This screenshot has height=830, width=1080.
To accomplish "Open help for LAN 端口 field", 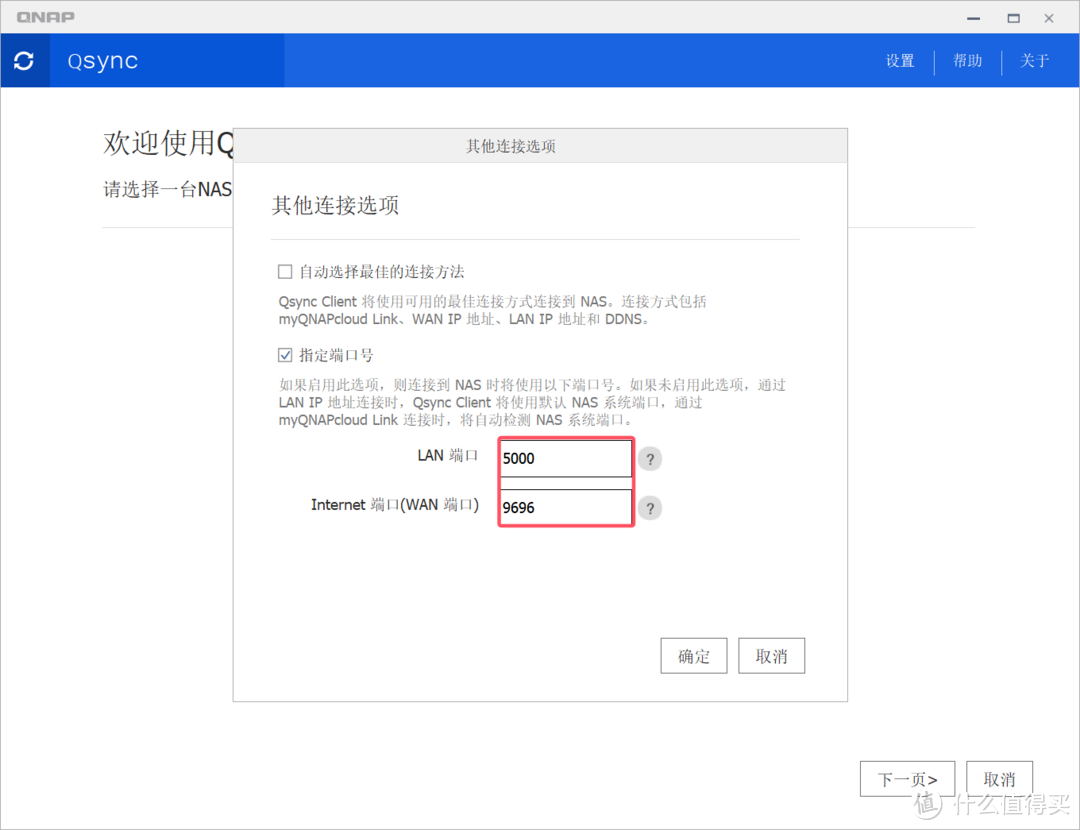I will [x=650, y=459].
